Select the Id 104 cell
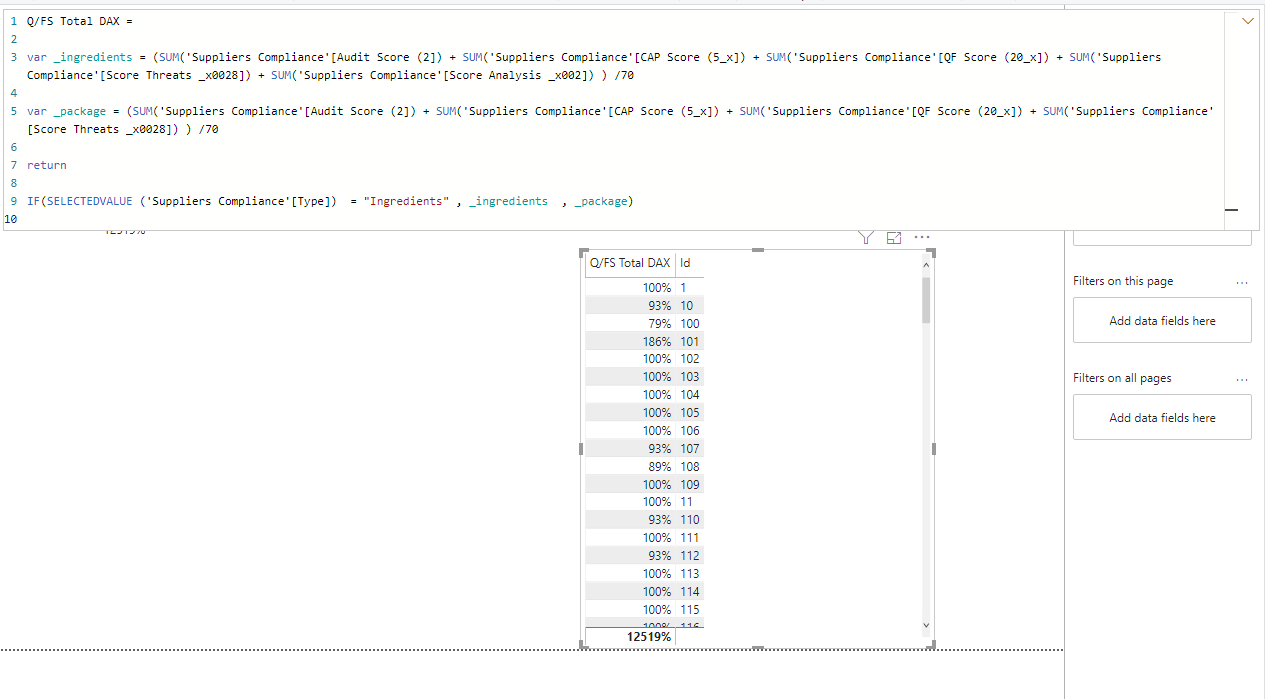Image resolution: width=1265 pixels, height=699 pixels. tap(690, 394)
